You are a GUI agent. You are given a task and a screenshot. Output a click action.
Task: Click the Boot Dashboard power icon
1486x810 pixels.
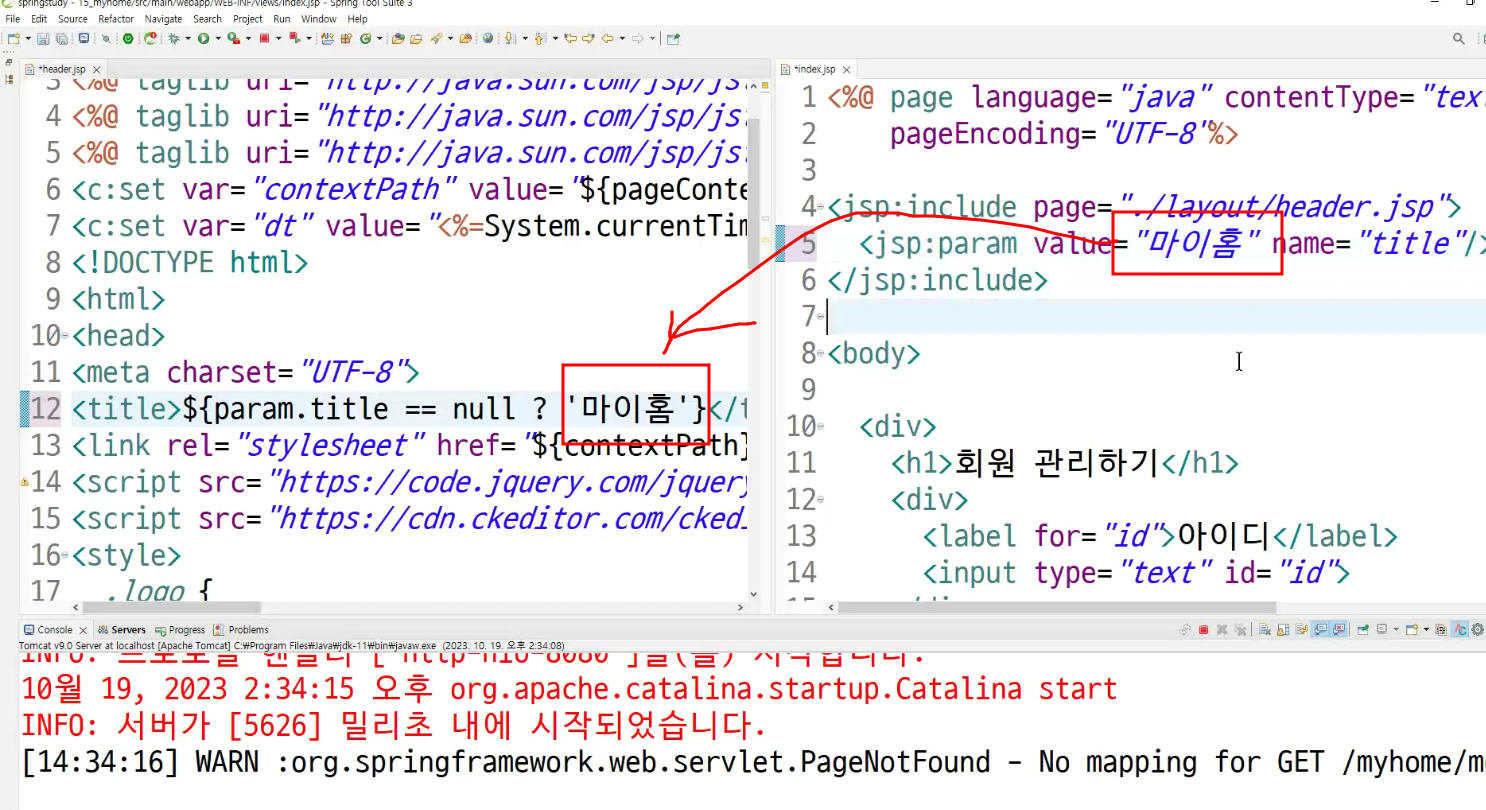(128, 39)
